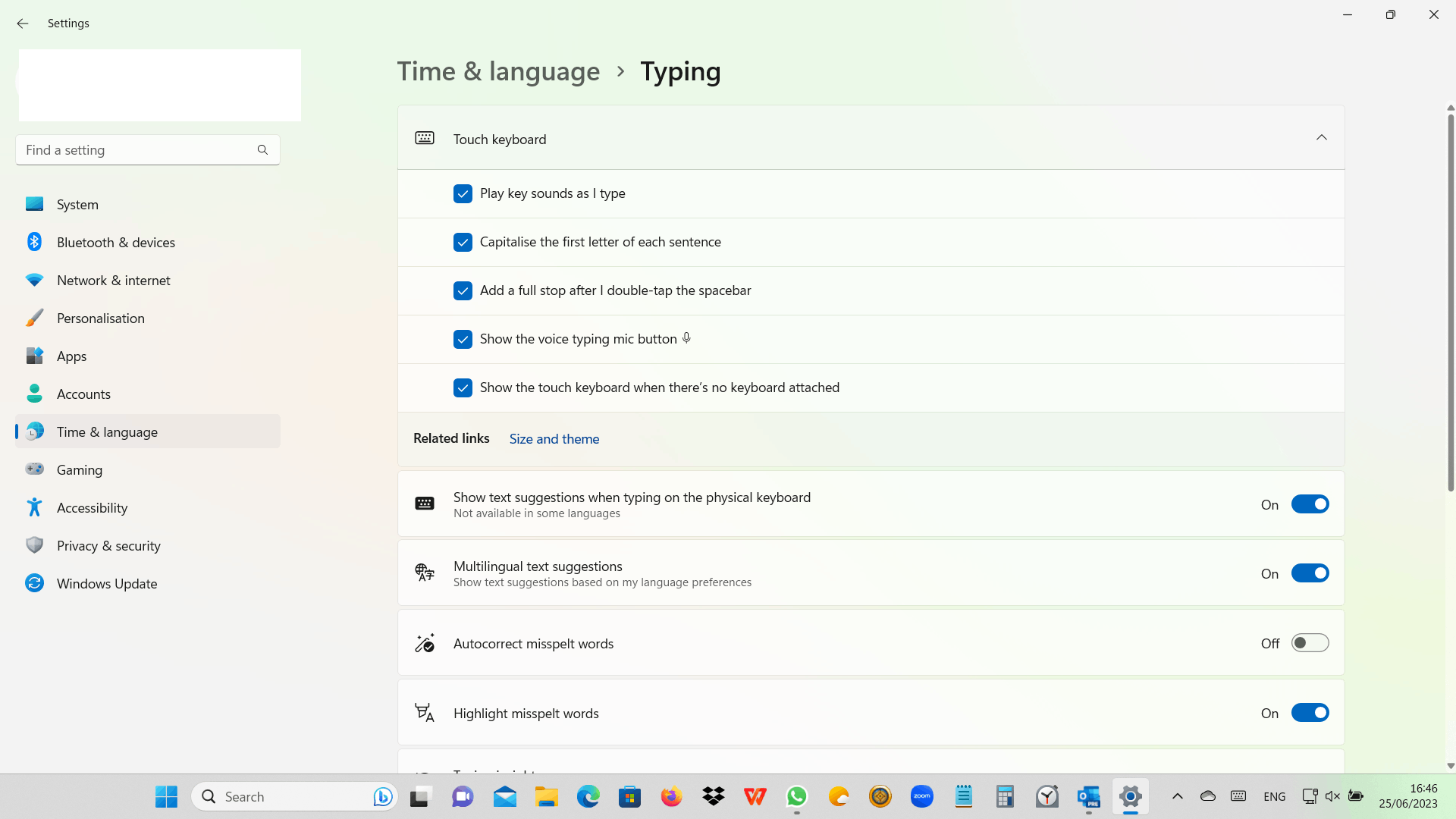Click the back arrow in Settings
Screen dimensions: 1456x819
point(22,24)
